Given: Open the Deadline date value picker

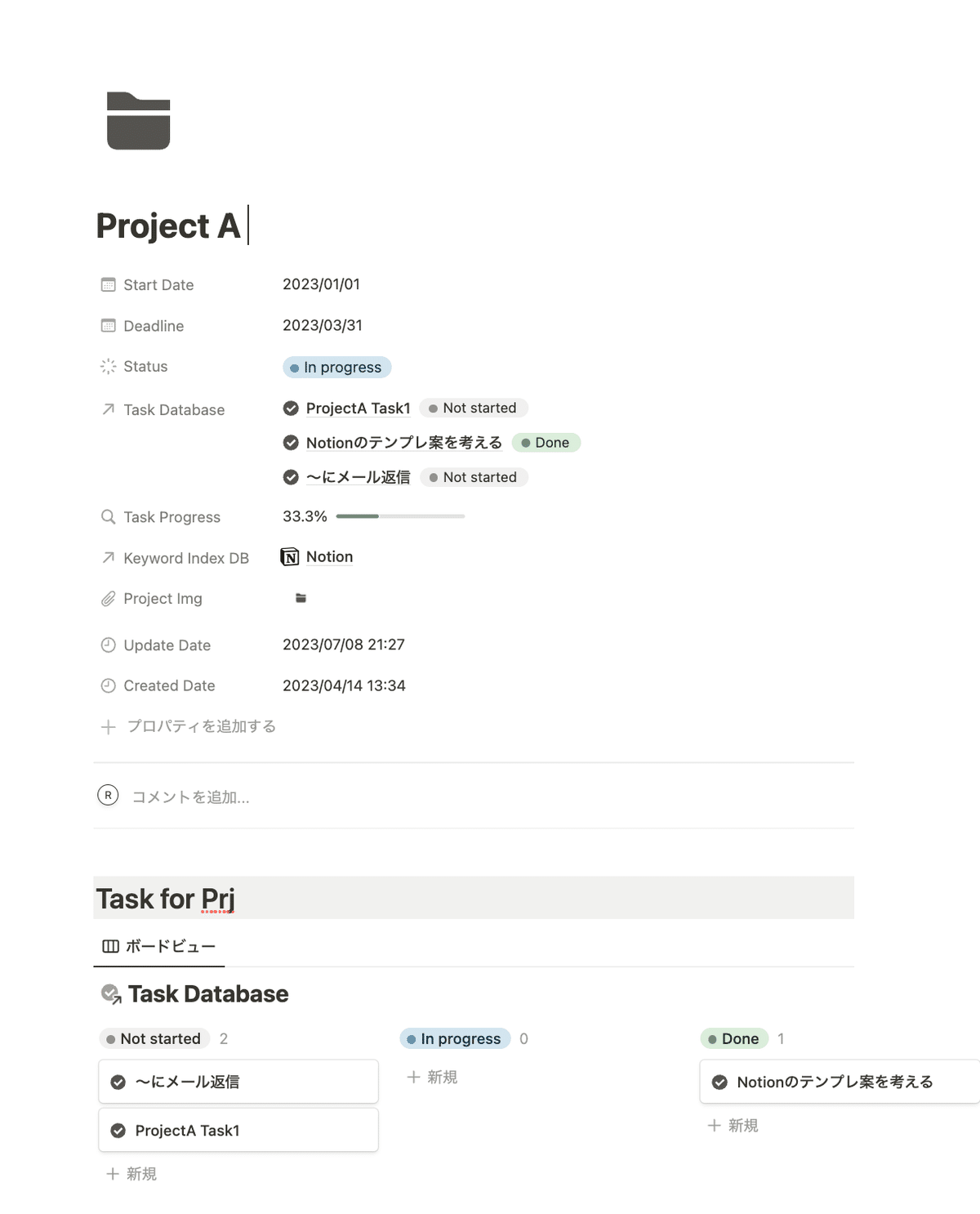Looking at the screenshot, I should (322, 325).
